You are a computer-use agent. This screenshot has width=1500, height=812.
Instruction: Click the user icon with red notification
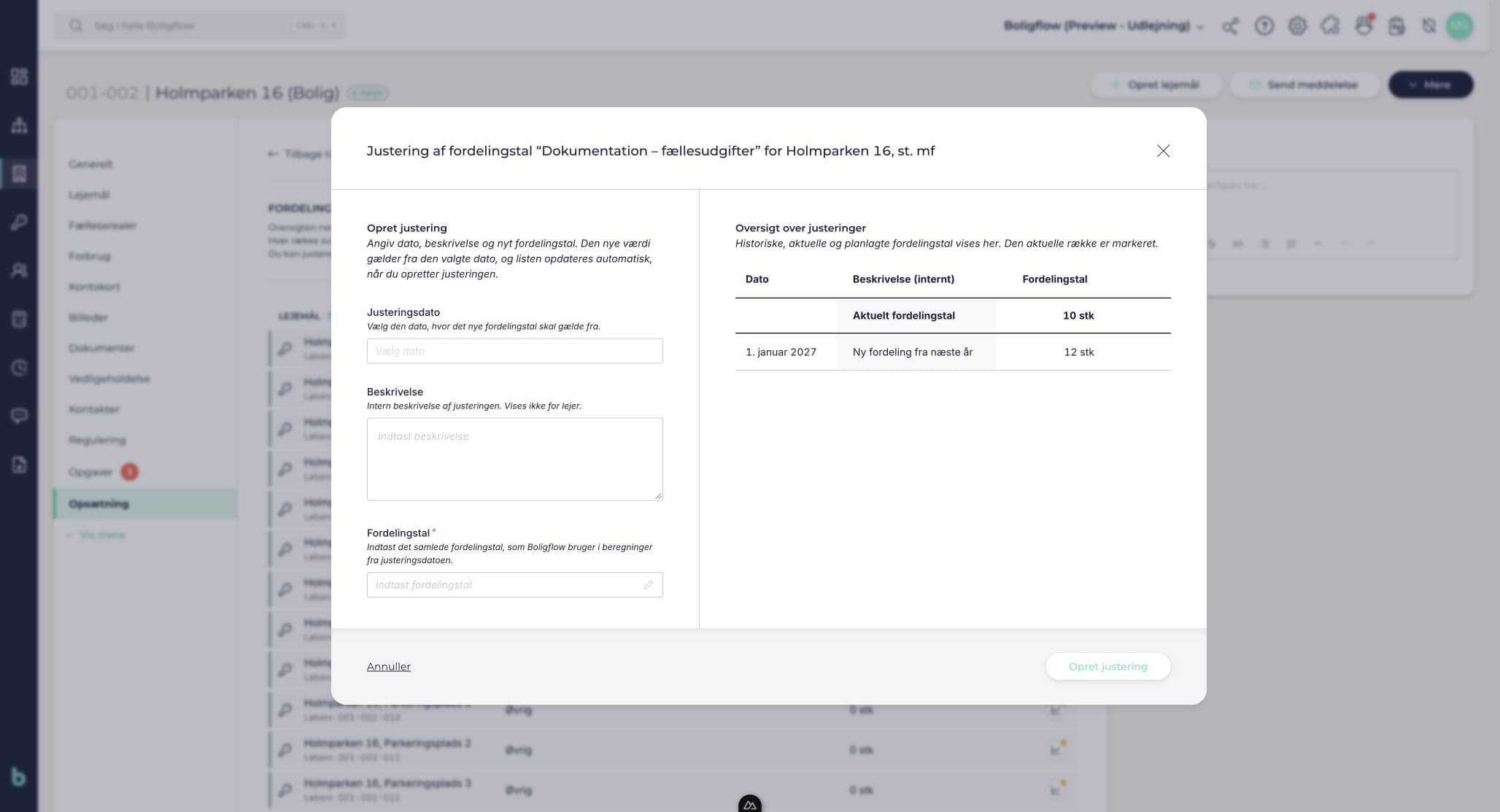click(x=1363, y=26)
